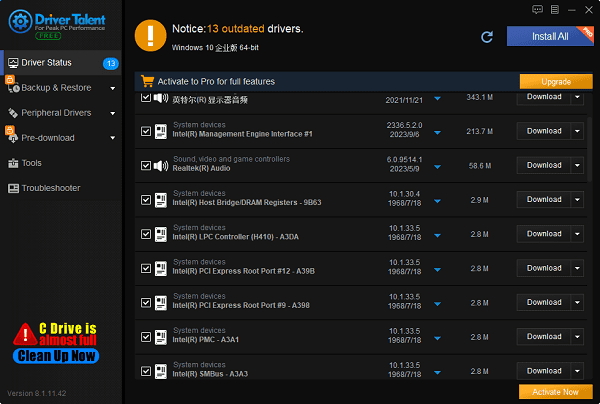
Task: Click the orange Upgrade button
Action: [556, 81]
